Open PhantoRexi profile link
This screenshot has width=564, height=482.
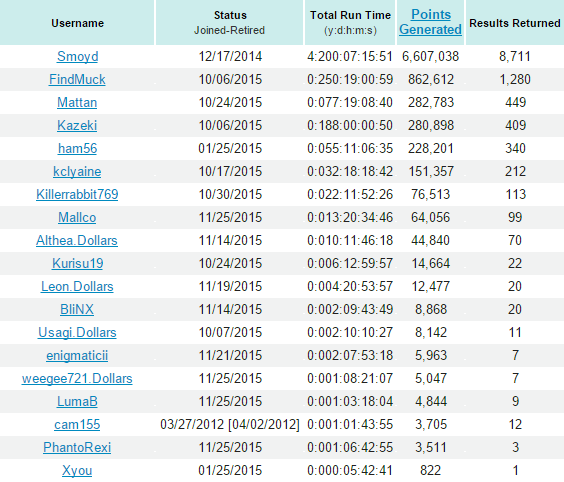(x=77, y=448)
